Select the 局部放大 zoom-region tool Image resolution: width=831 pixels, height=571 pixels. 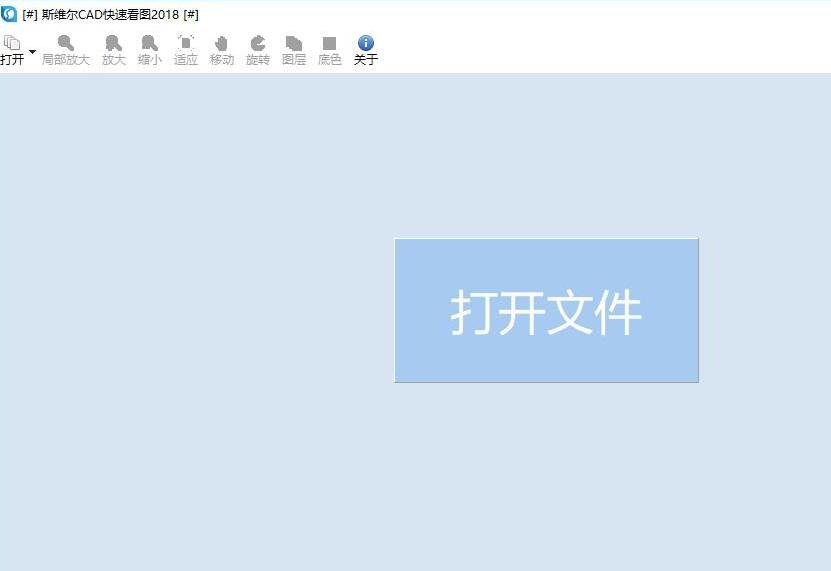(66, 50)
